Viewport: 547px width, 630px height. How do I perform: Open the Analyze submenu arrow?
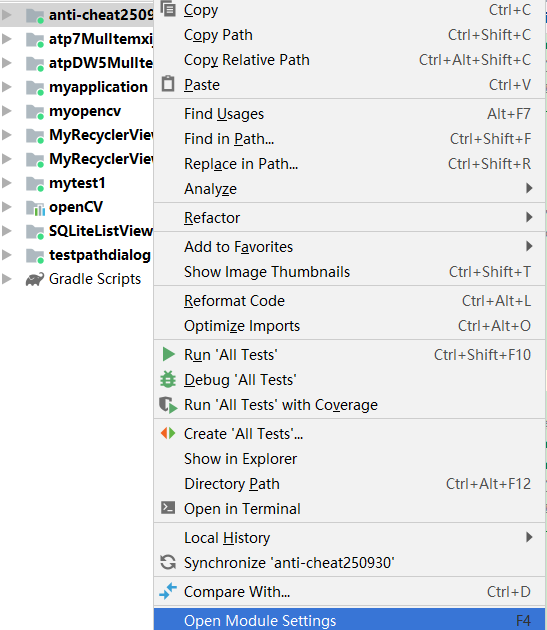tap(529, 188)
